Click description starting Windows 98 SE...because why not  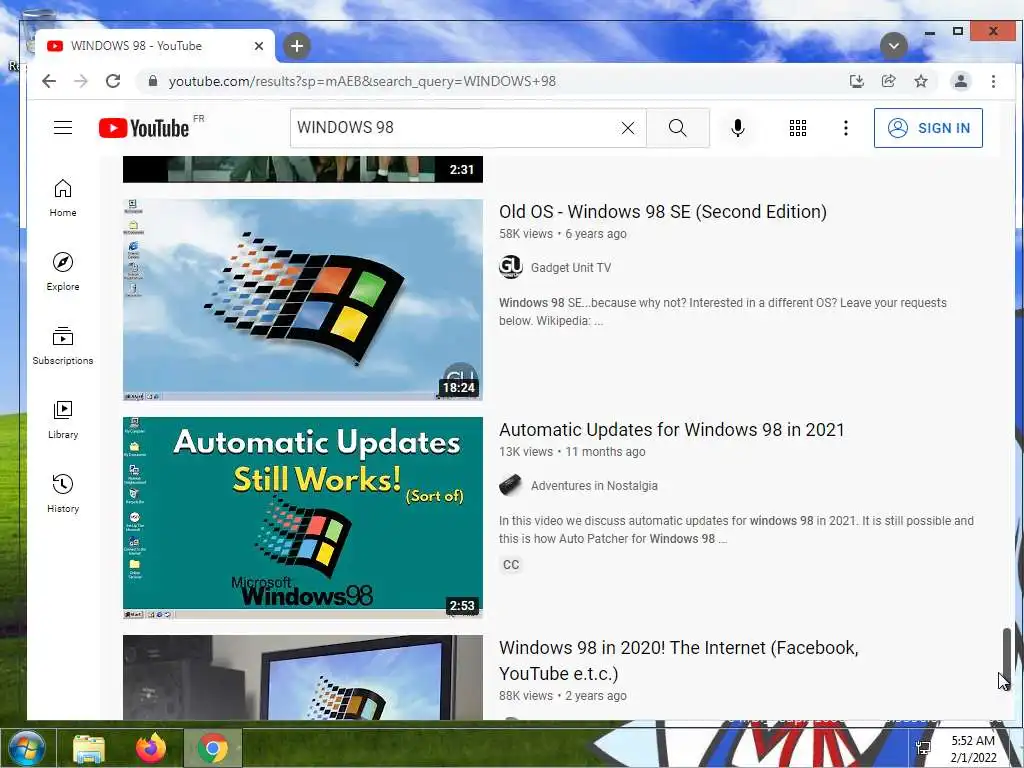click(x=723, y=312)
